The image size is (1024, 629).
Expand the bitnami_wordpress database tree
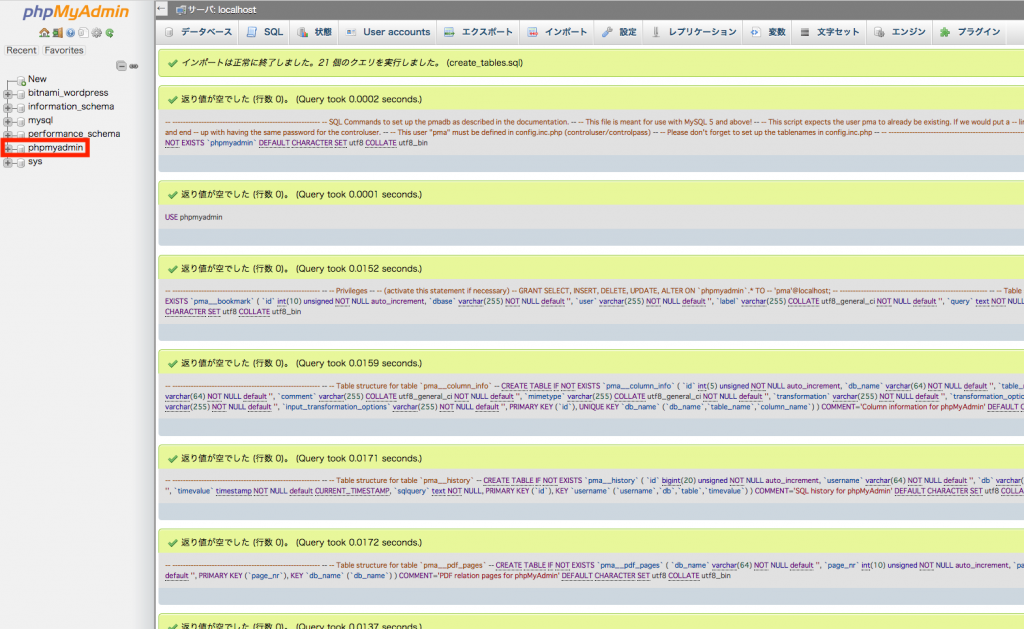pyautogui.click(x=8, y=93)
